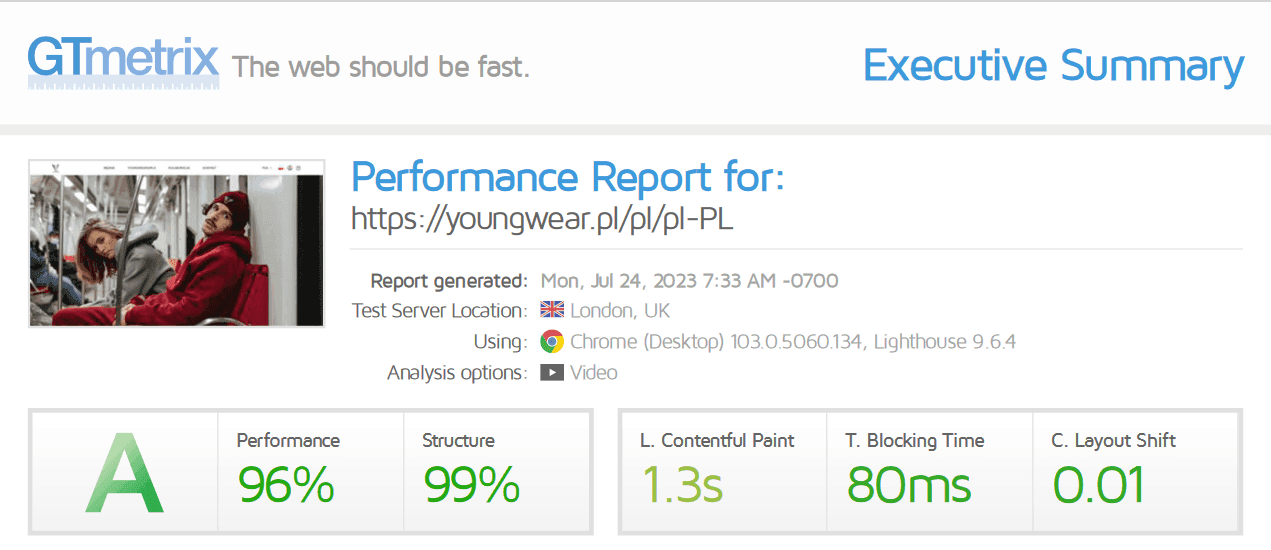Click the L. Contentful Paint 1.3s value

682,484
